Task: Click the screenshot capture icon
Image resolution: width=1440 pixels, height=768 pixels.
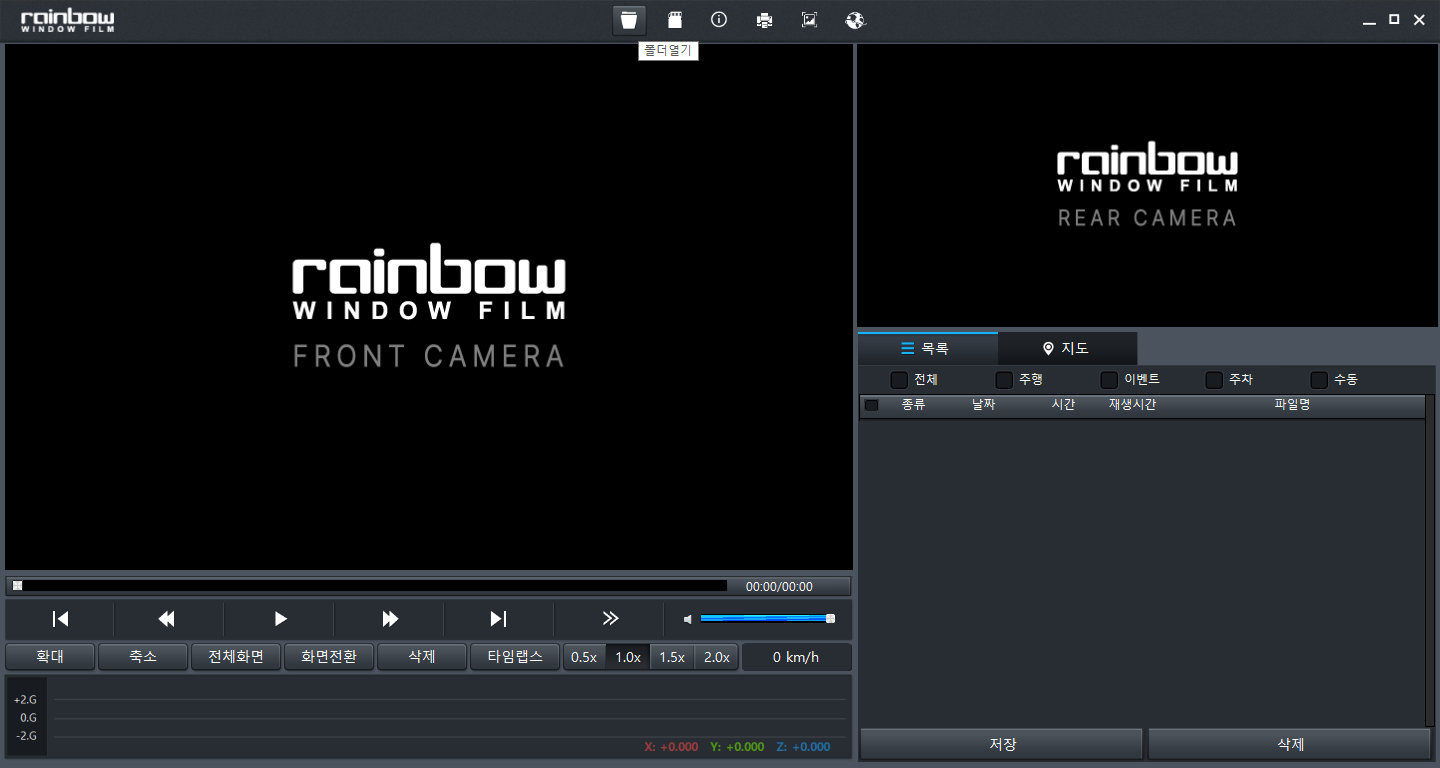Action: pos(809,20)
